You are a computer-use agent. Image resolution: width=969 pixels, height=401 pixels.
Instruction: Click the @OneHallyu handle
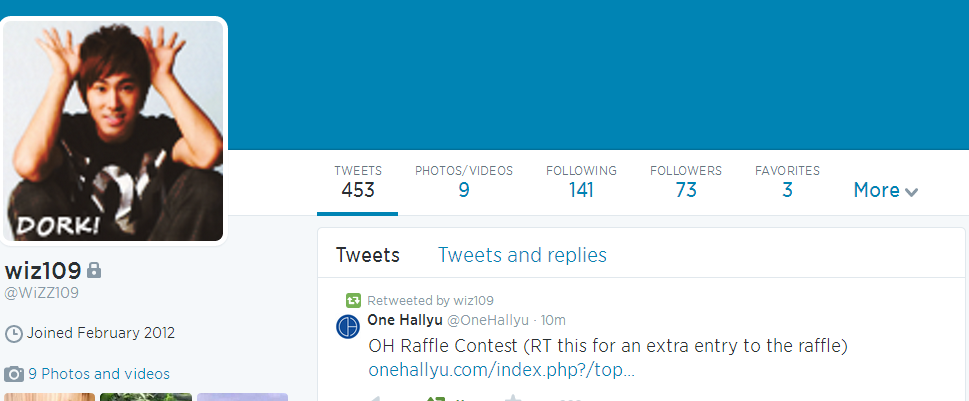(488, 320)
